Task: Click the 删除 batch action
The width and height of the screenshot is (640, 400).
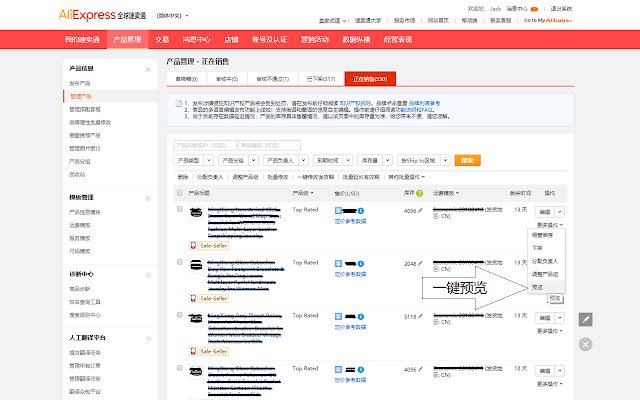Action: click(183, 177)
